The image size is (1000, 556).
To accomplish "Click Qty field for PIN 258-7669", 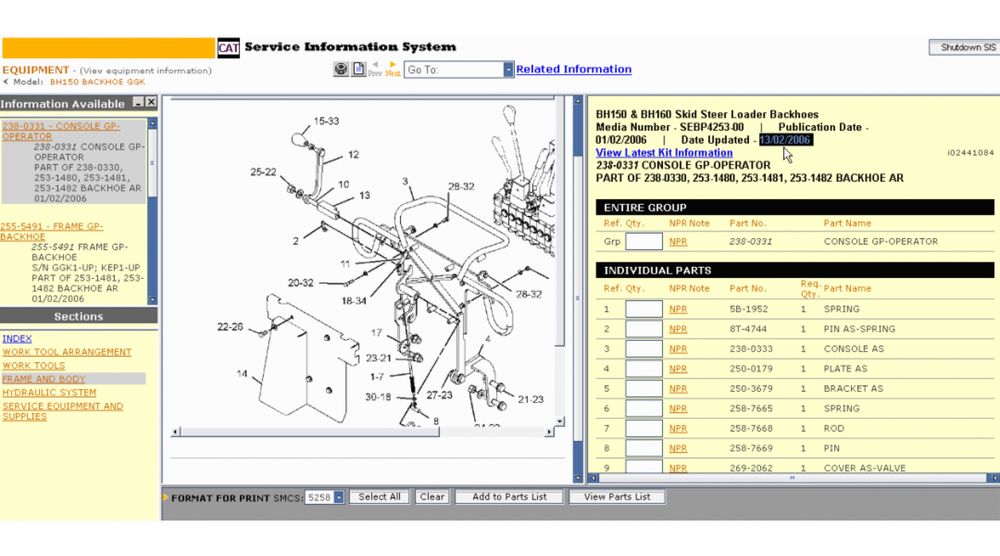I will click(643, 448).
